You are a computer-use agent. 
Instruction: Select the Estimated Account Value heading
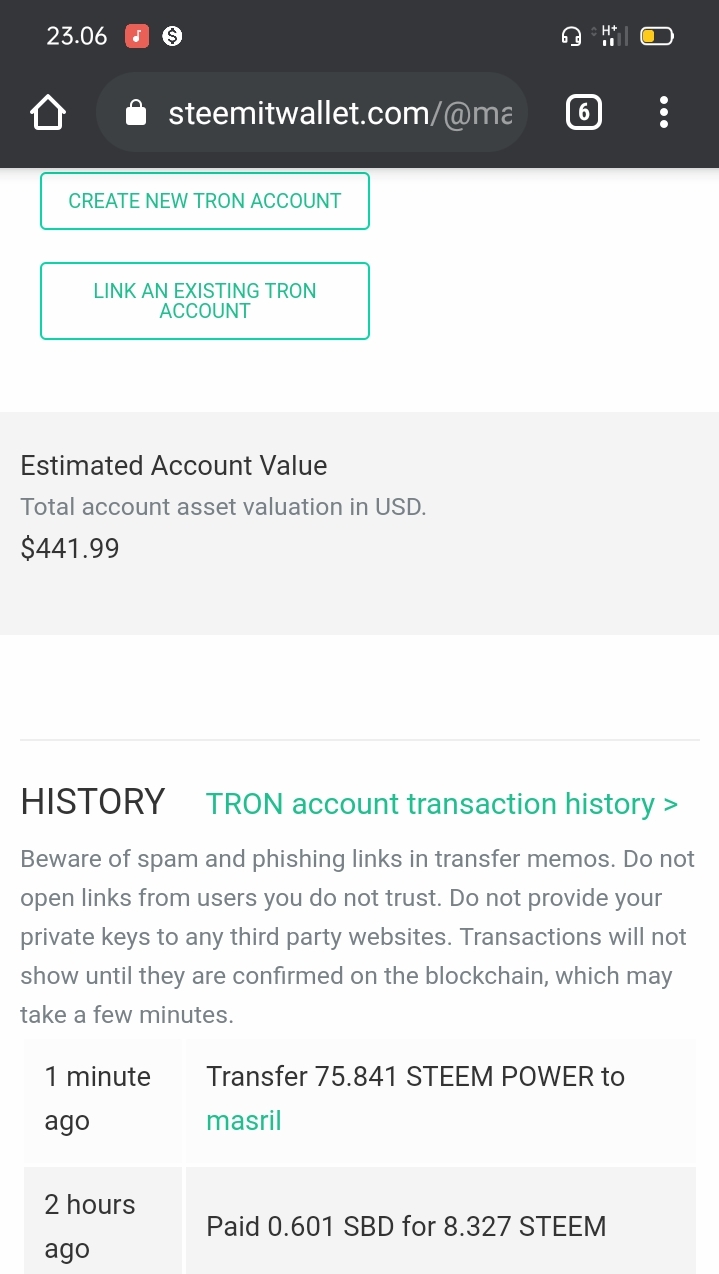click(174, 466)
